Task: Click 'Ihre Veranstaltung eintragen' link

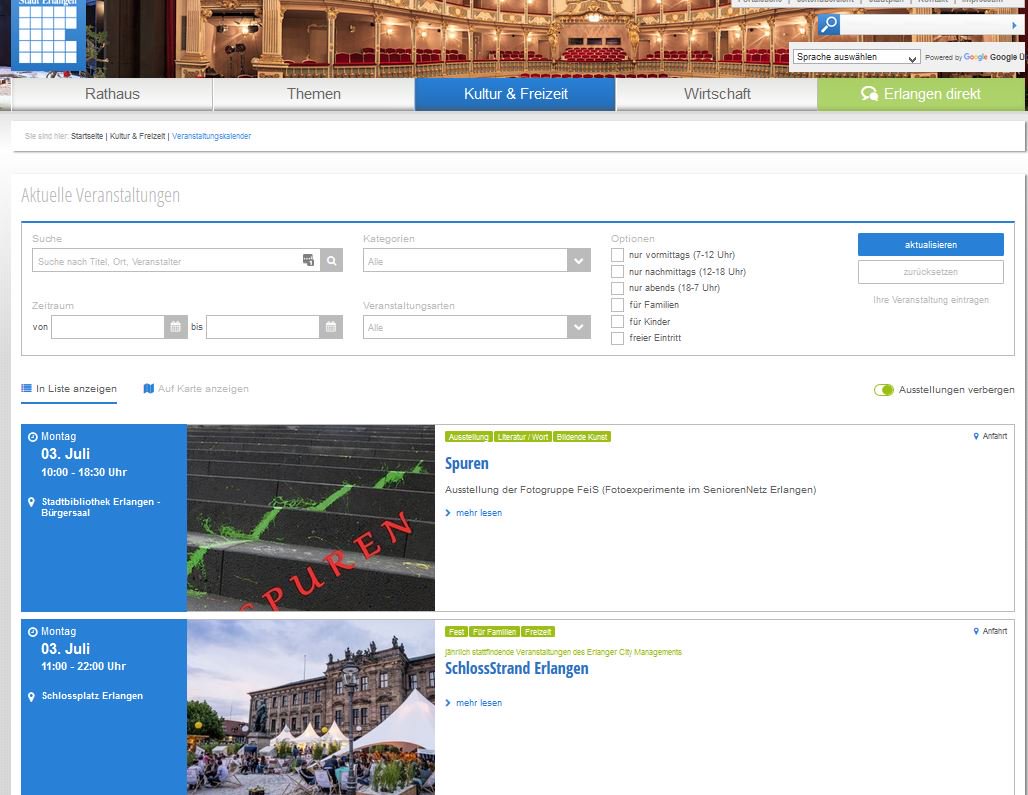Action: pyautogui.click(x=930, y=300)
